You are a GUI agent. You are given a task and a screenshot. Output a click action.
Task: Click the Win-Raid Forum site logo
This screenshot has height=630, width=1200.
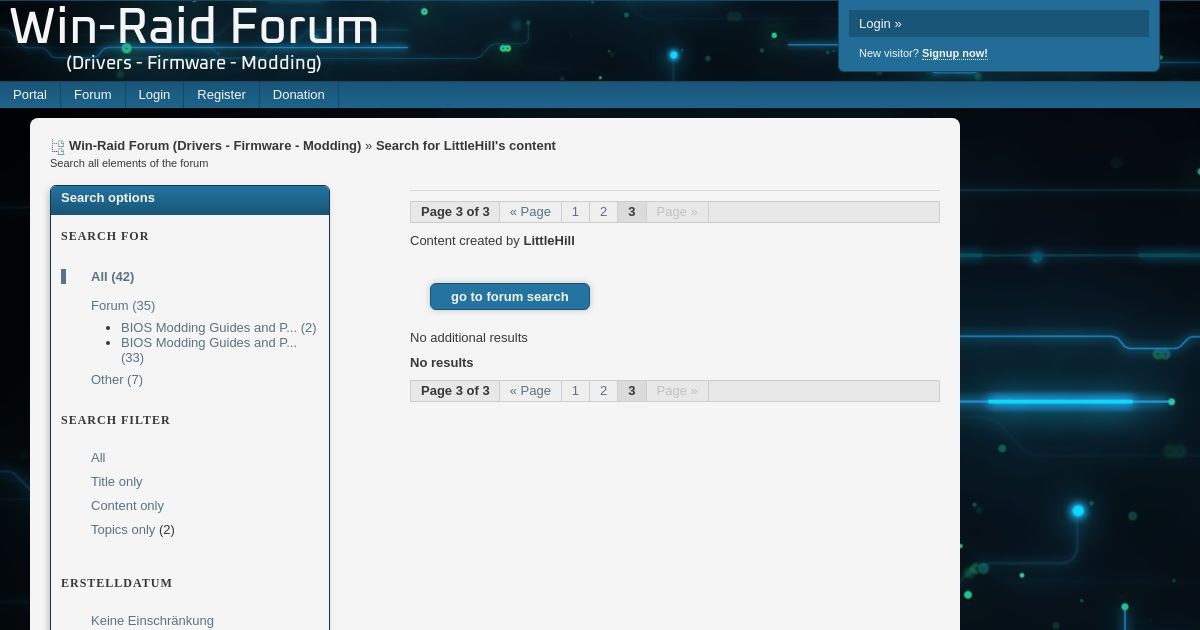tap(194, 38)
